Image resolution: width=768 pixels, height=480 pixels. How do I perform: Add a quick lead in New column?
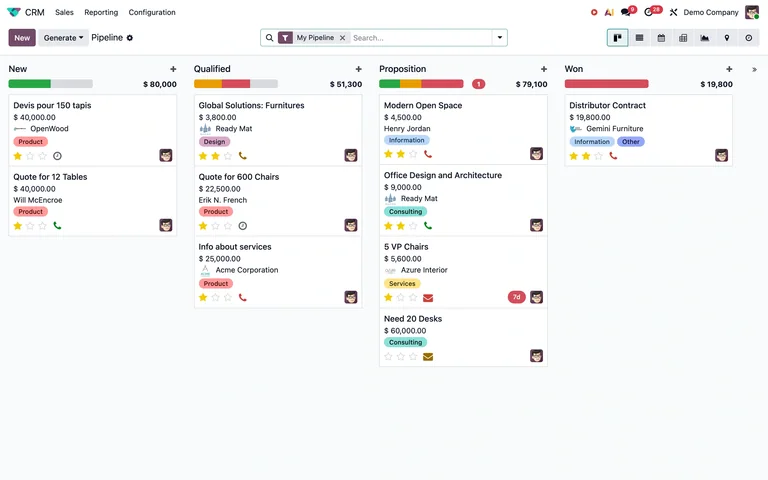tap(173, 69)
